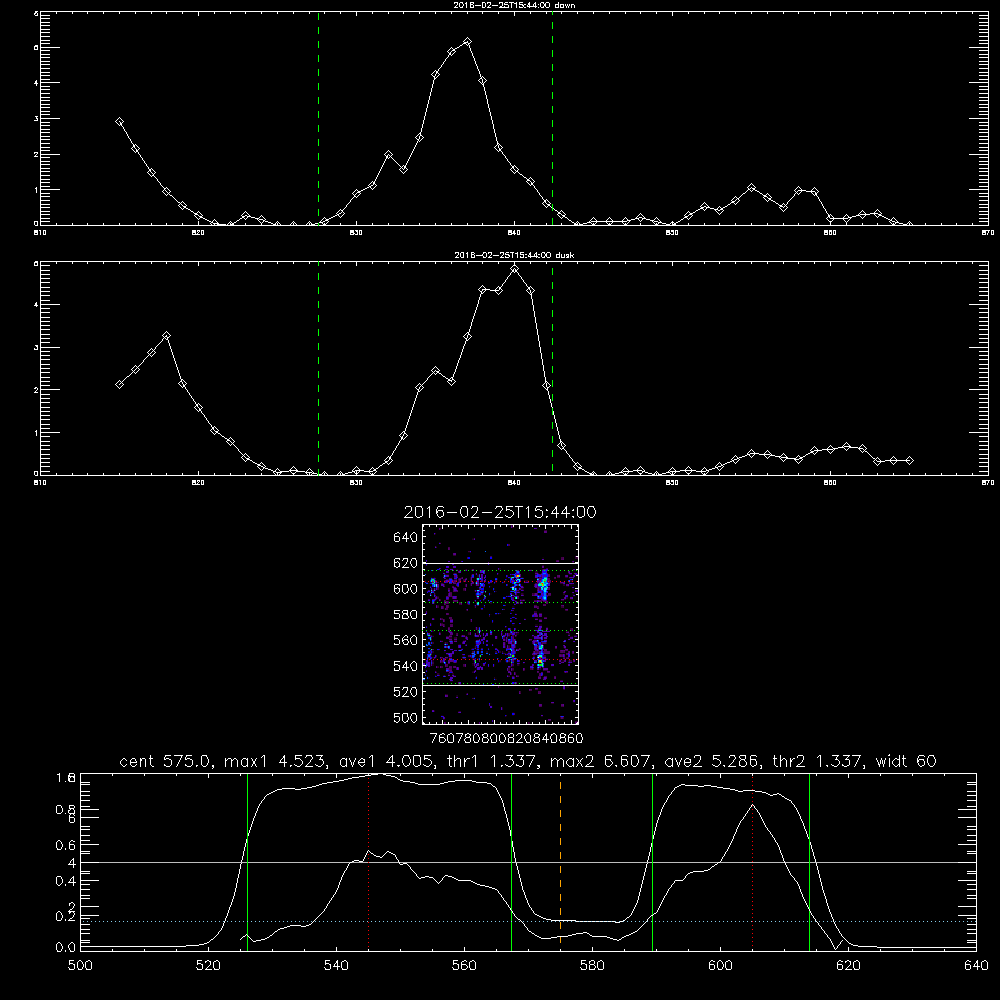Click the 640 label on bottom plot x-axis
The image size is (1000, 1000).
976,965
